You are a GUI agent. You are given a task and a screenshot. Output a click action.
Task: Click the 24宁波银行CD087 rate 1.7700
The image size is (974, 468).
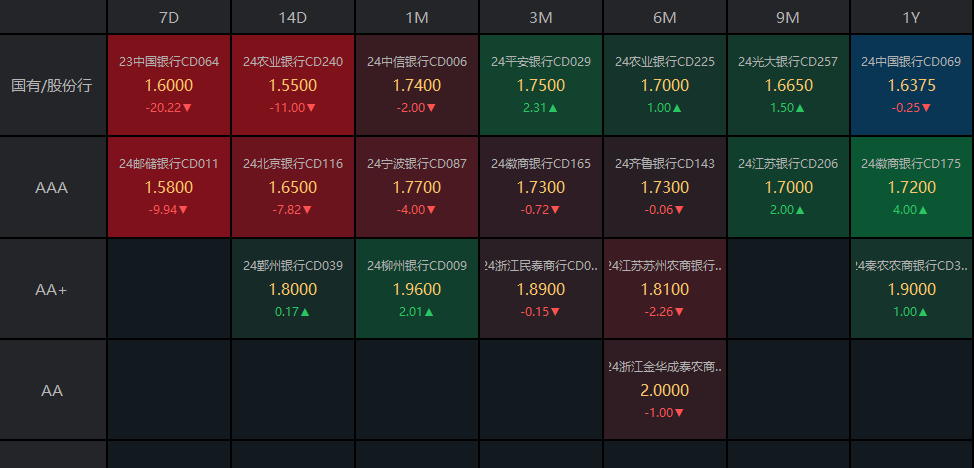(417, 187)
